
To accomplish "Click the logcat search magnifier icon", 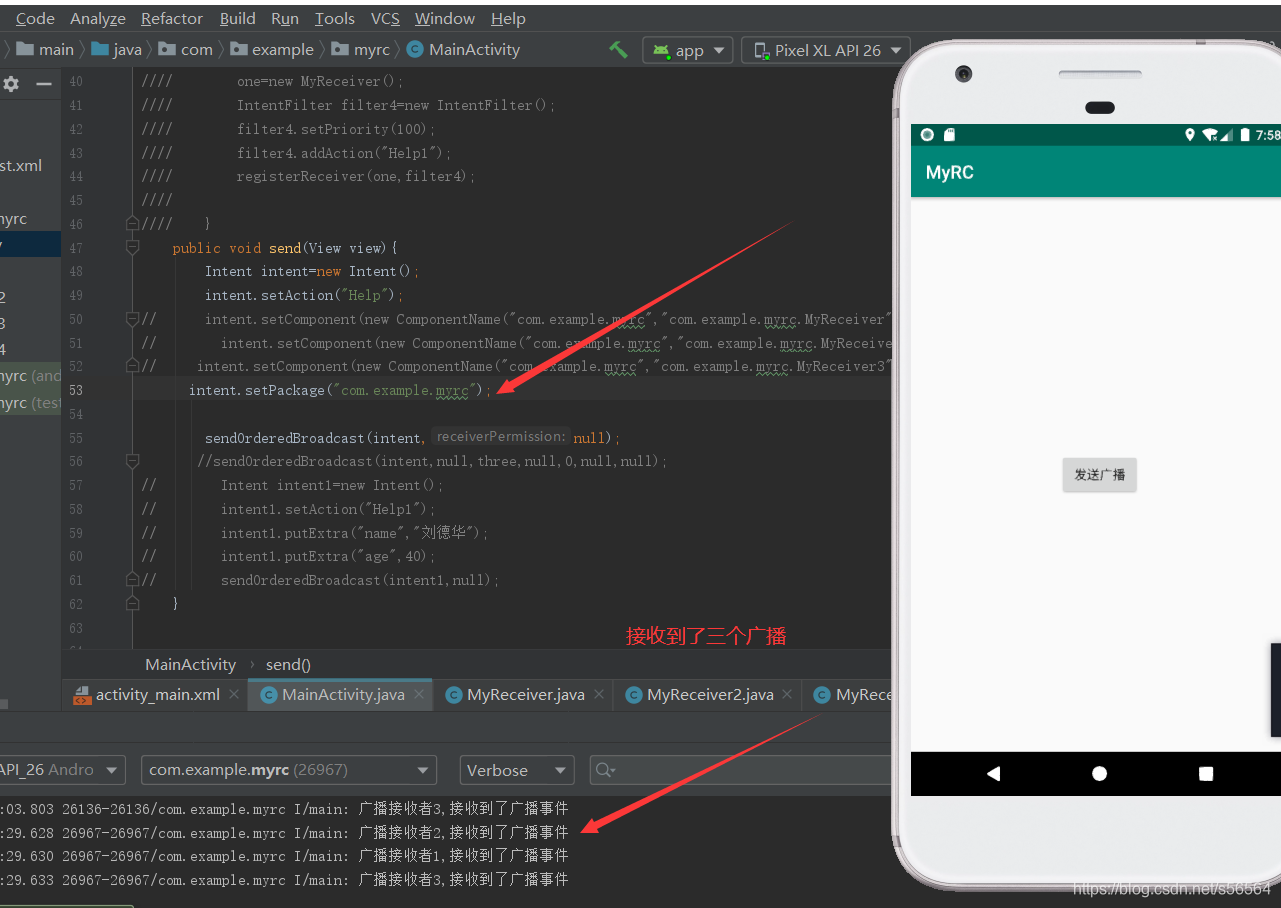I will tap(605, 770).
